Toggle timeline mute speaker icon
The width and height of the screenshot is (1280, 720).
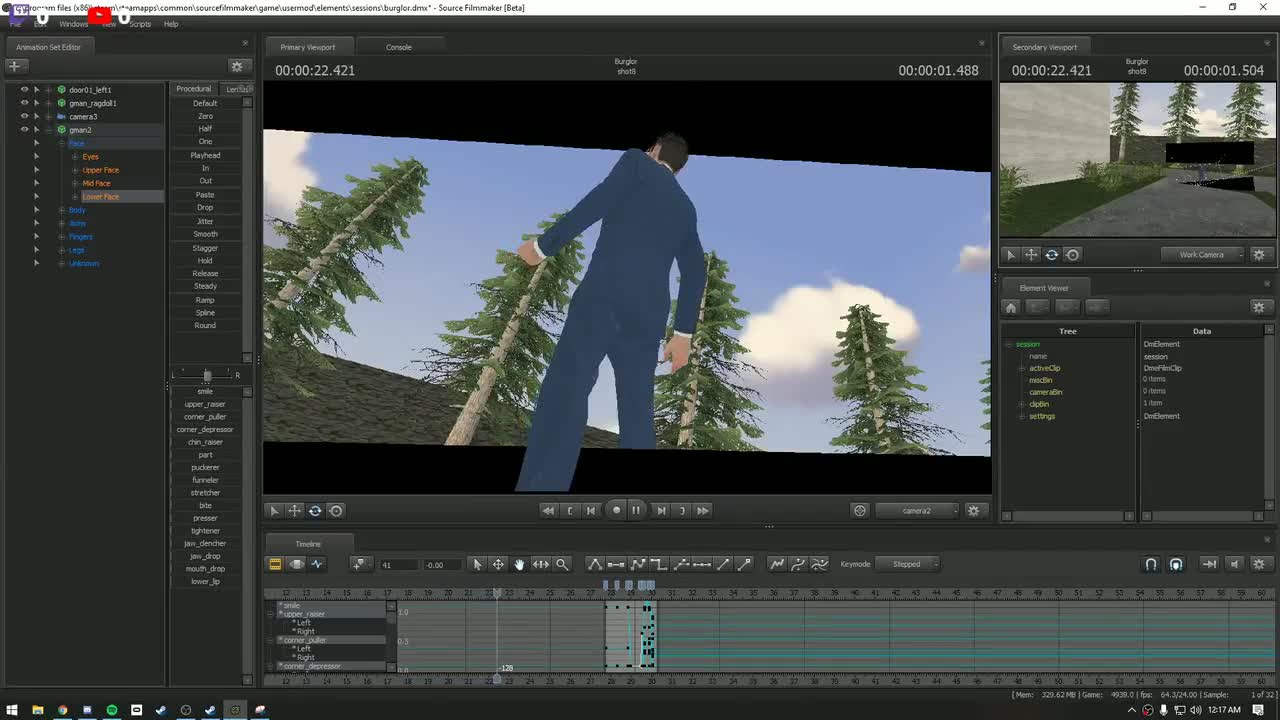[1235, 564]
